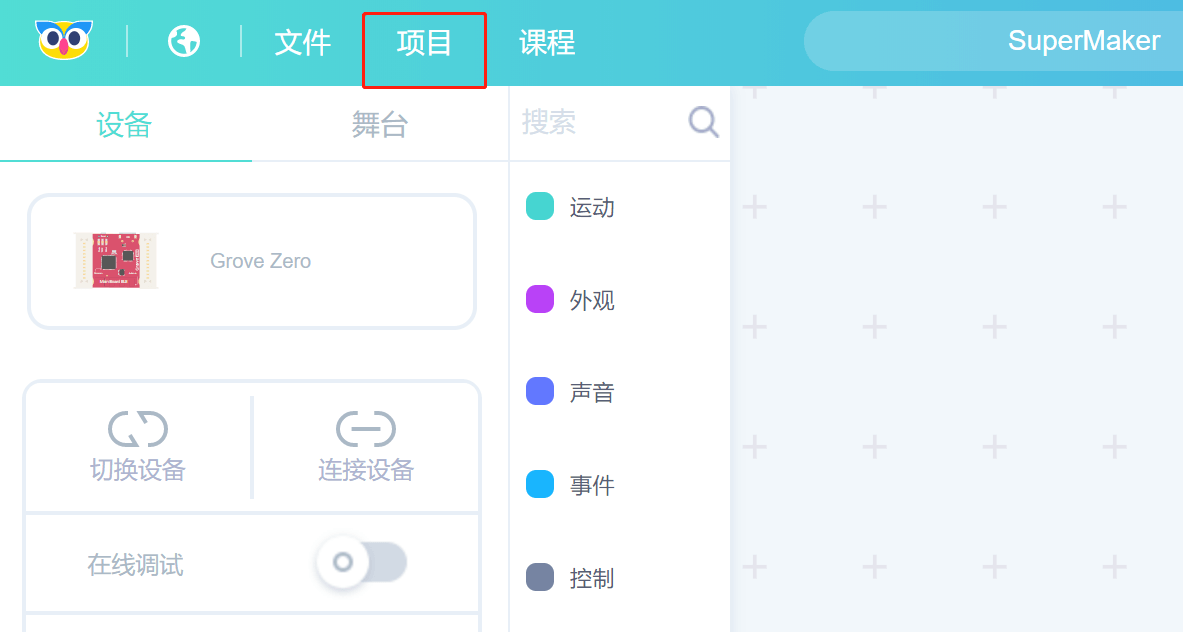Click the search magnifier icon
This screenshot has width=1183, height=632.
pyautogui.click(x=704, y=123)
